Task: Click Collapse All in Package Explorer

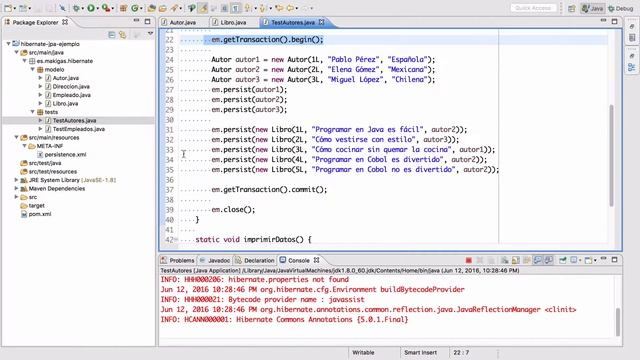Action: coord(111,35)
